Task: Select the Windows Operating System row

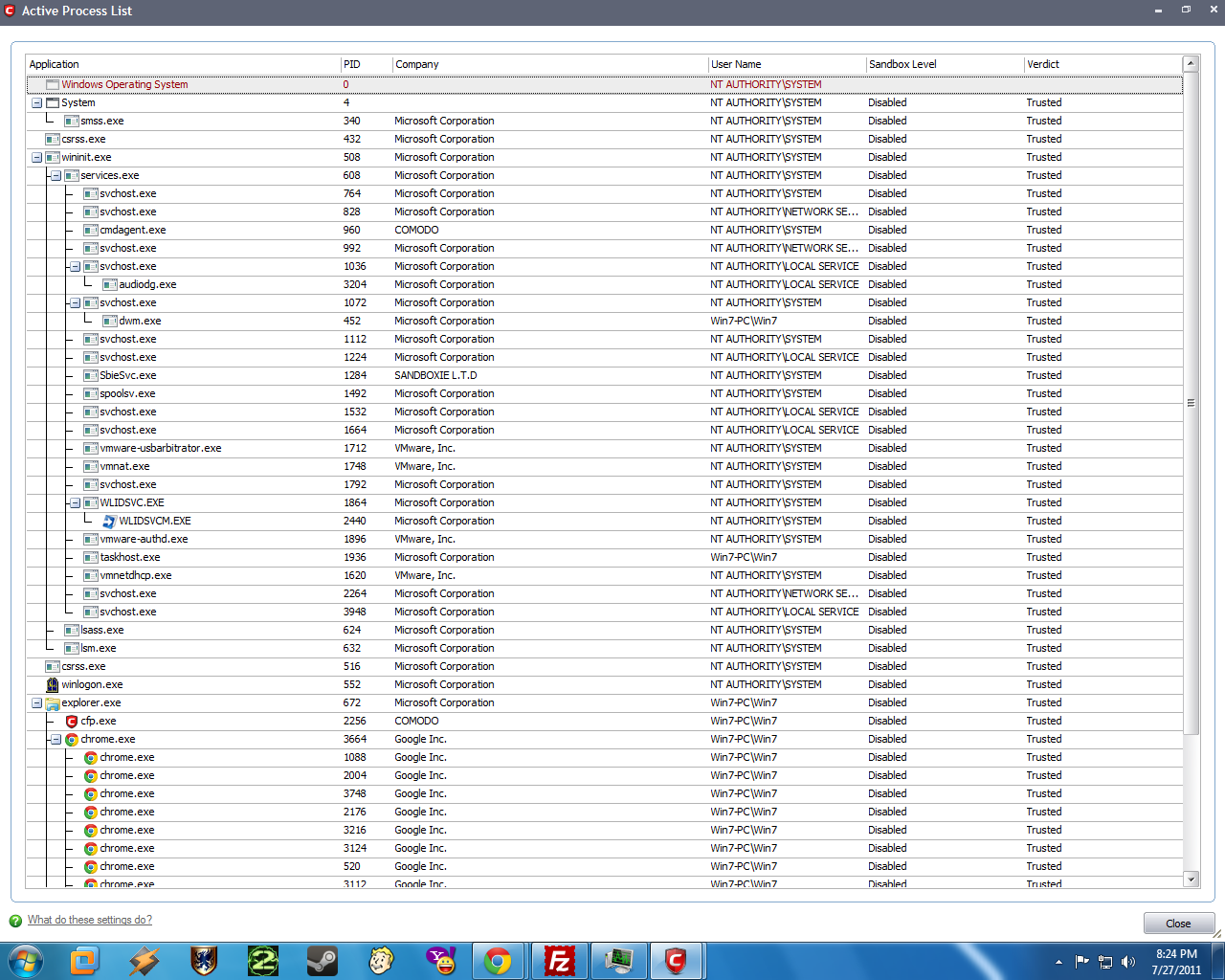Action: pos(605,84)
